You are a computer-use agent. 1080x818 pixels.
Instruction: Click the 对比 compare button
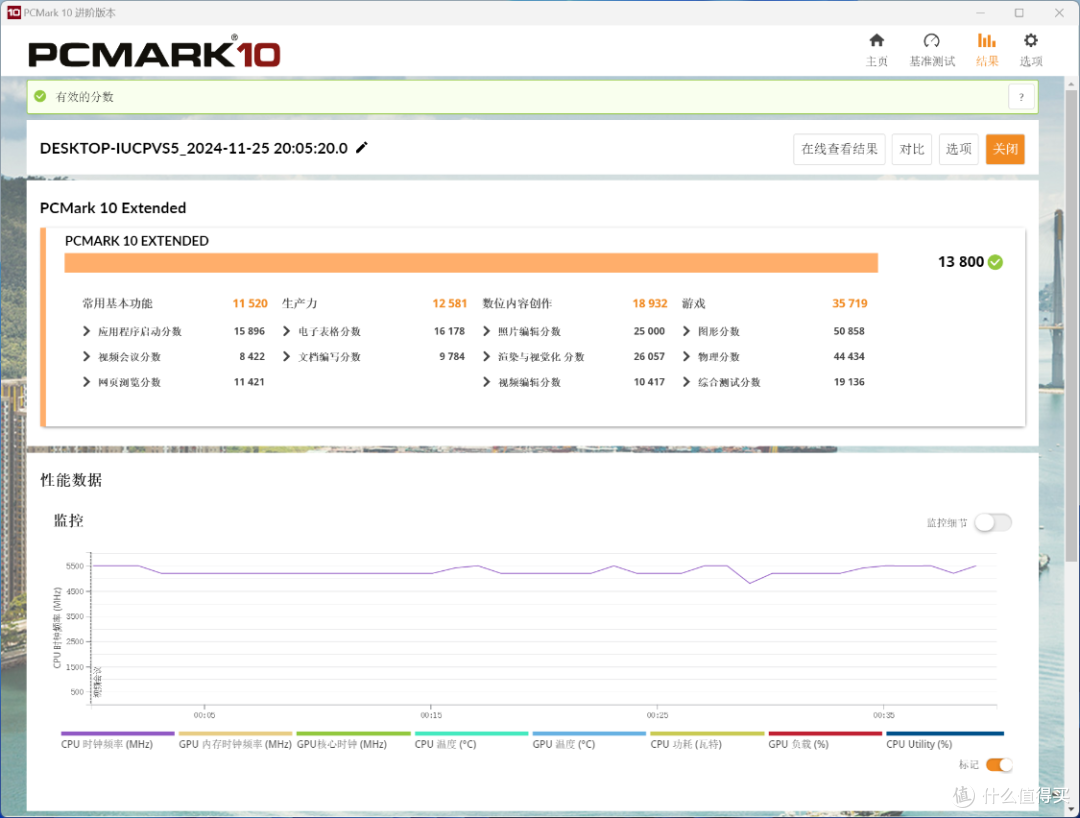point(912,149)
